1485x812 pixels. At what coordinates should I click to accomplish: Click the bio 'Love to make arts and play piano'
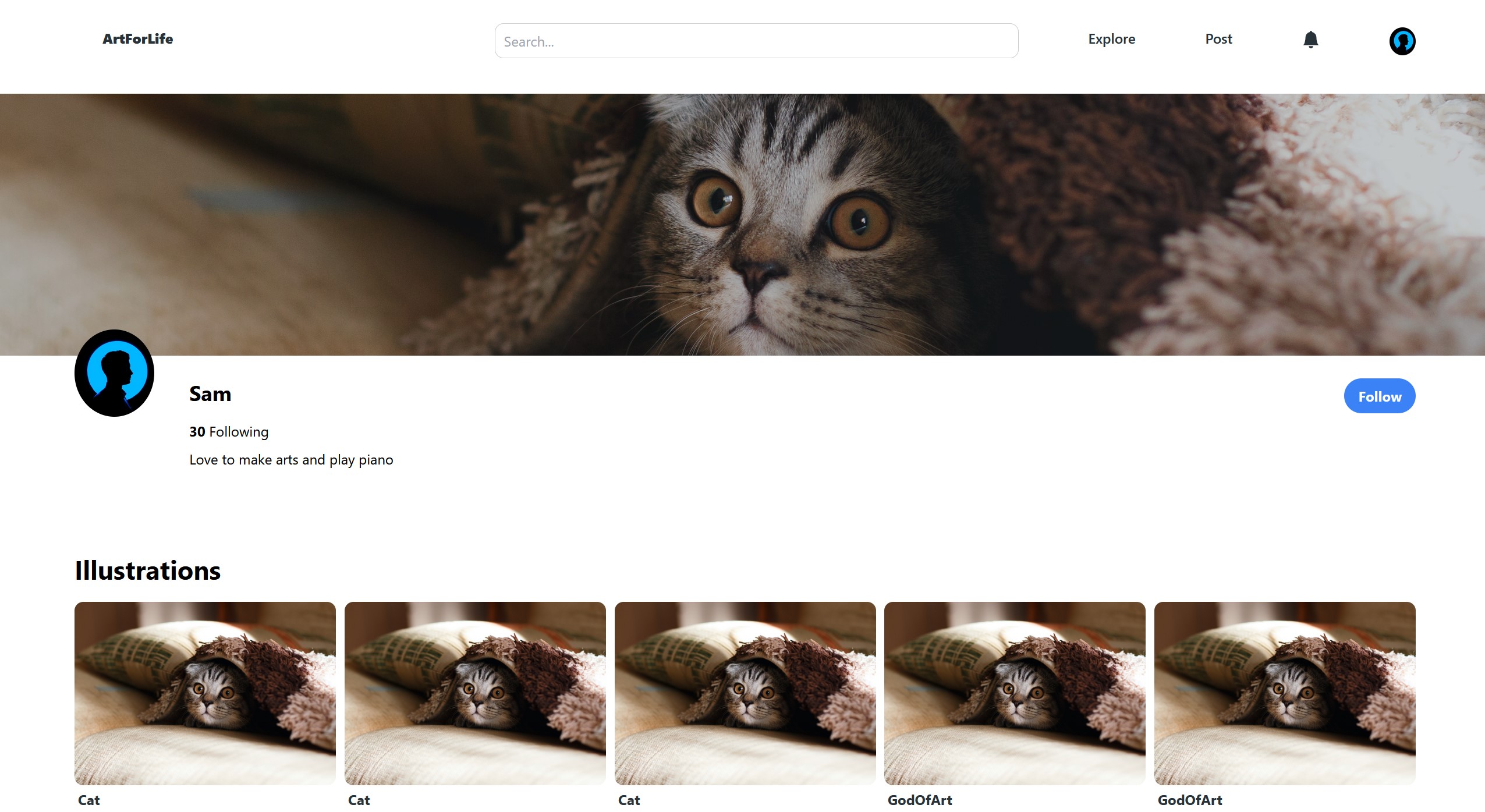[x=291, y=460]
